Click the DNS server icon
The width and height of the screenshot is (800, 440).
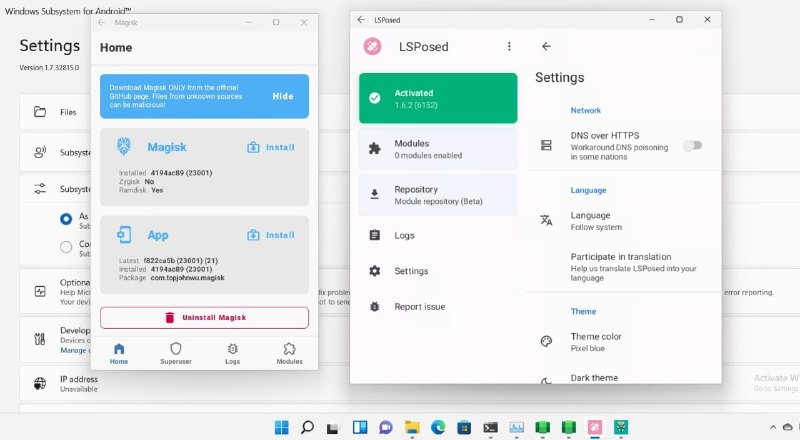[x=546, y=145]
